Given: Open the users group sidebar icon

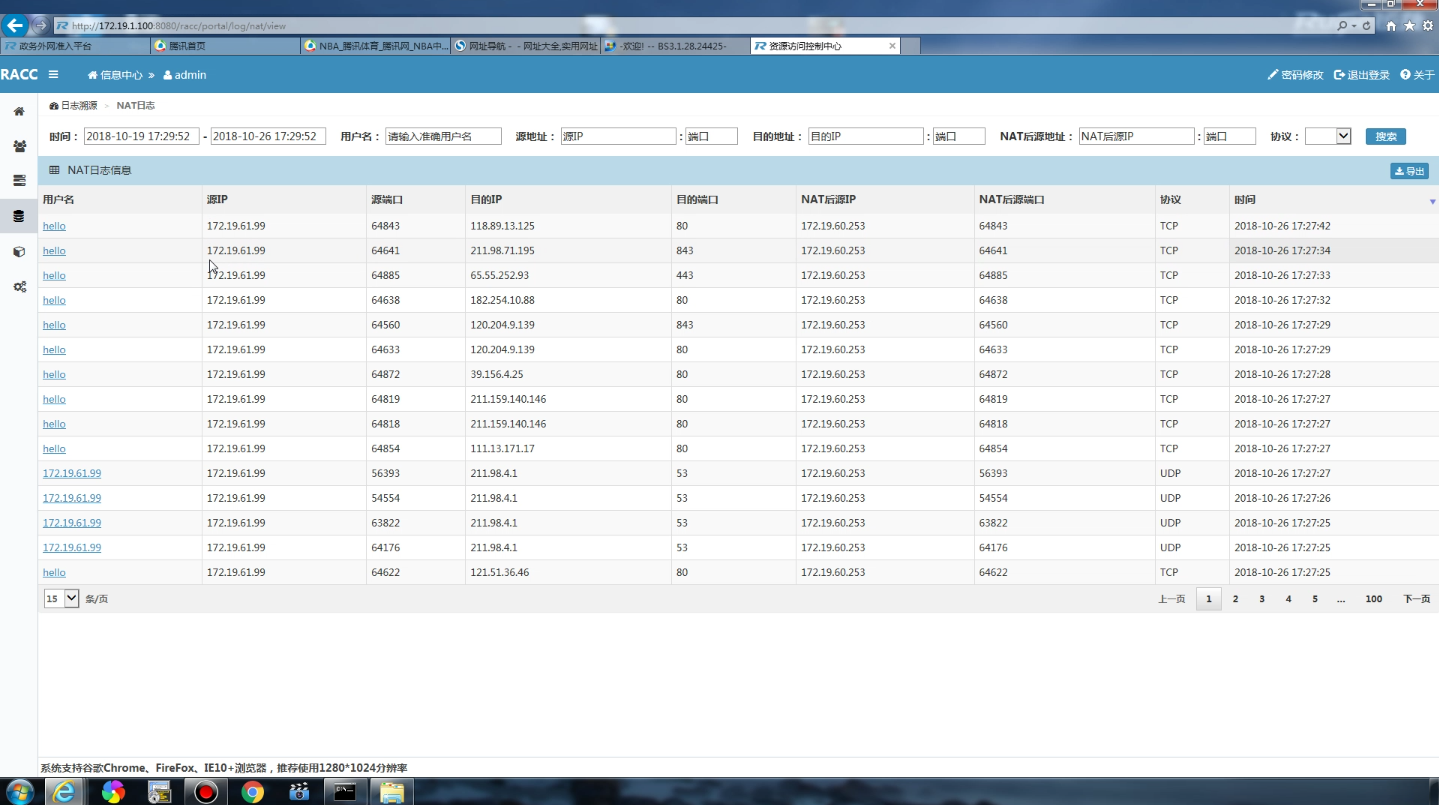Looking at the screenshot, I should pos(19,146).
